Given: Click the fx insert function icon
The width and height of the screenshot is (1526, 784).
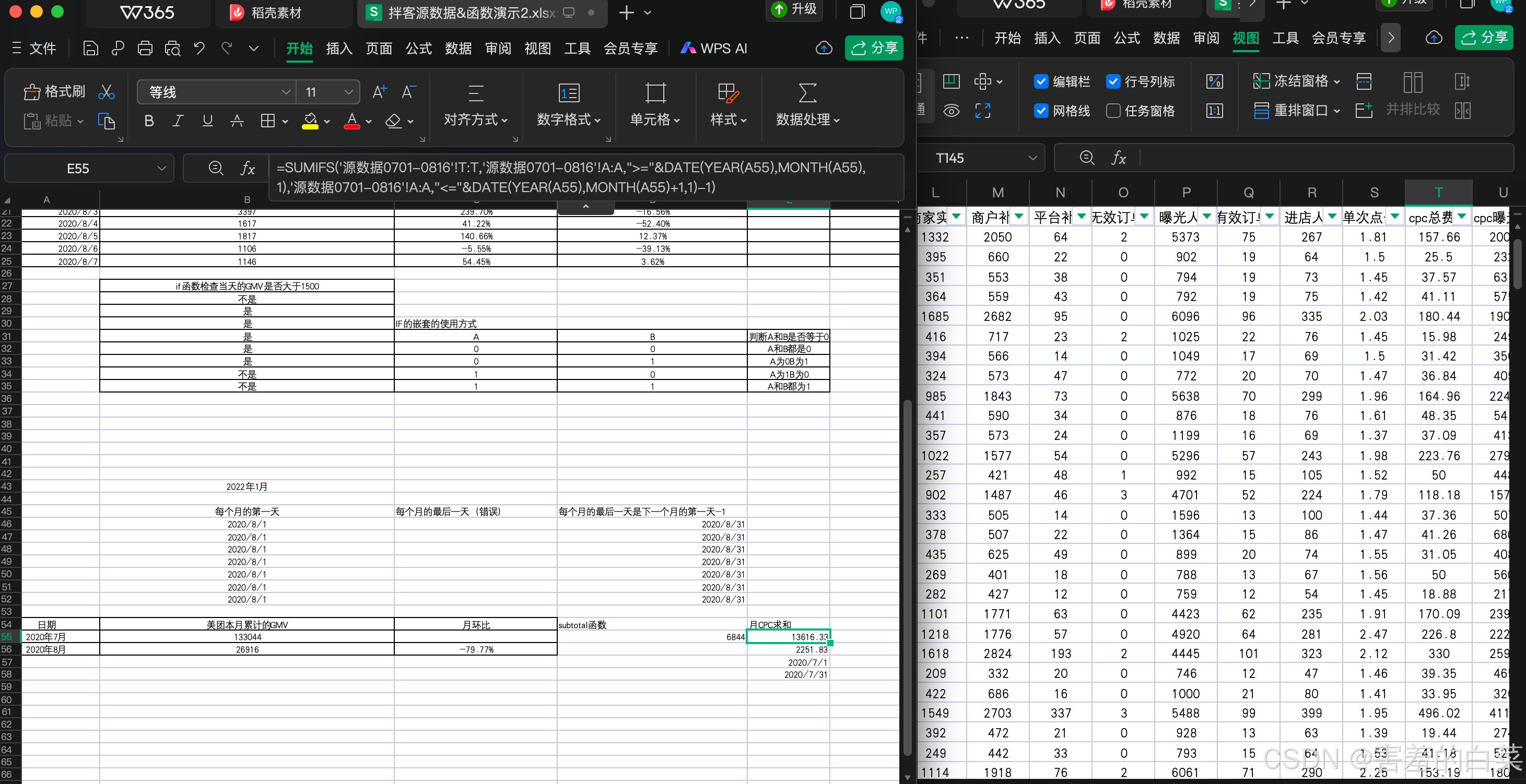Looking at the screenshot, I should 248,168.
